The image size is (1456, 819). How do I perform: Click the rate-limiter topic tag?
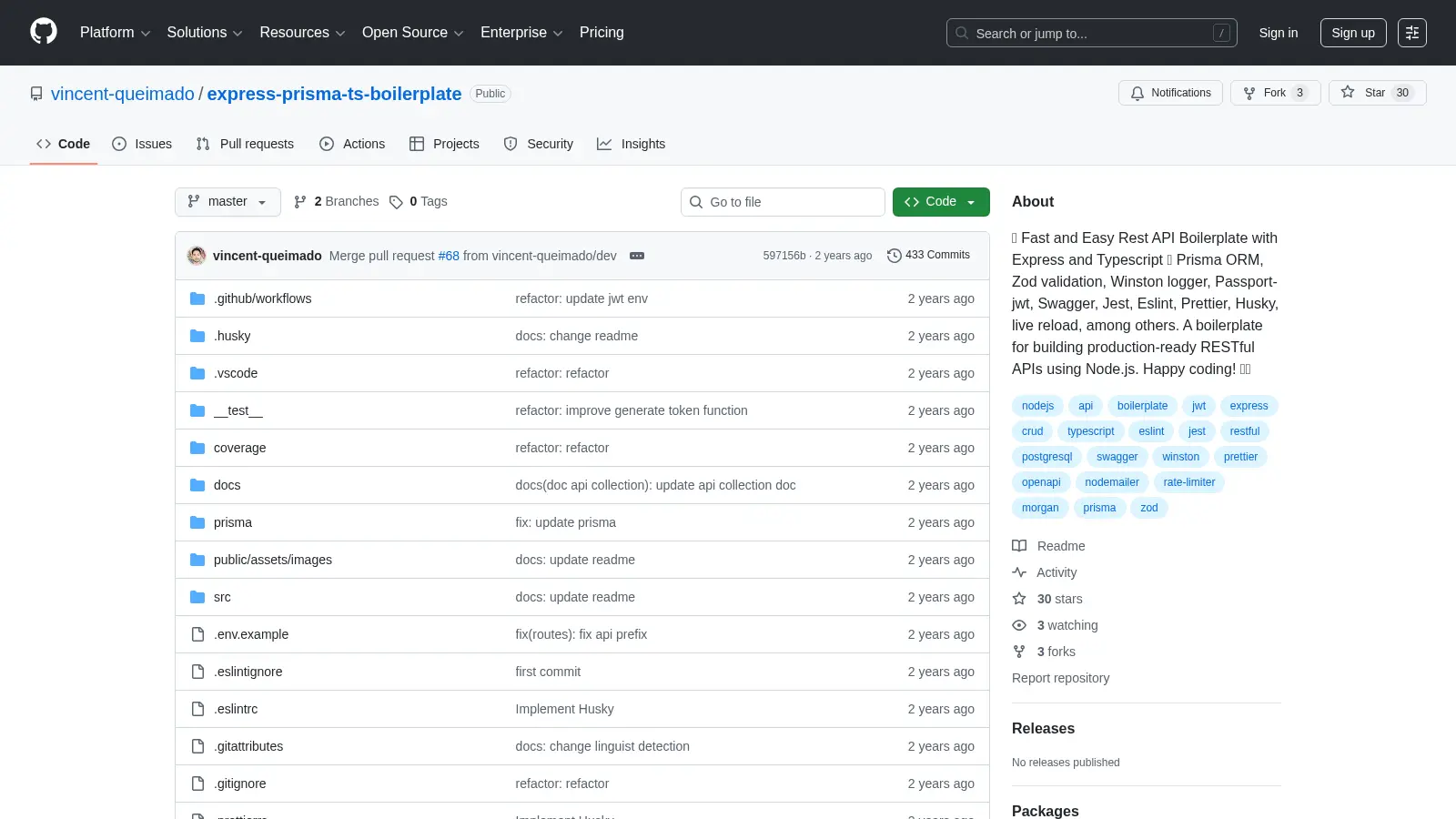tap(1189, 482)
